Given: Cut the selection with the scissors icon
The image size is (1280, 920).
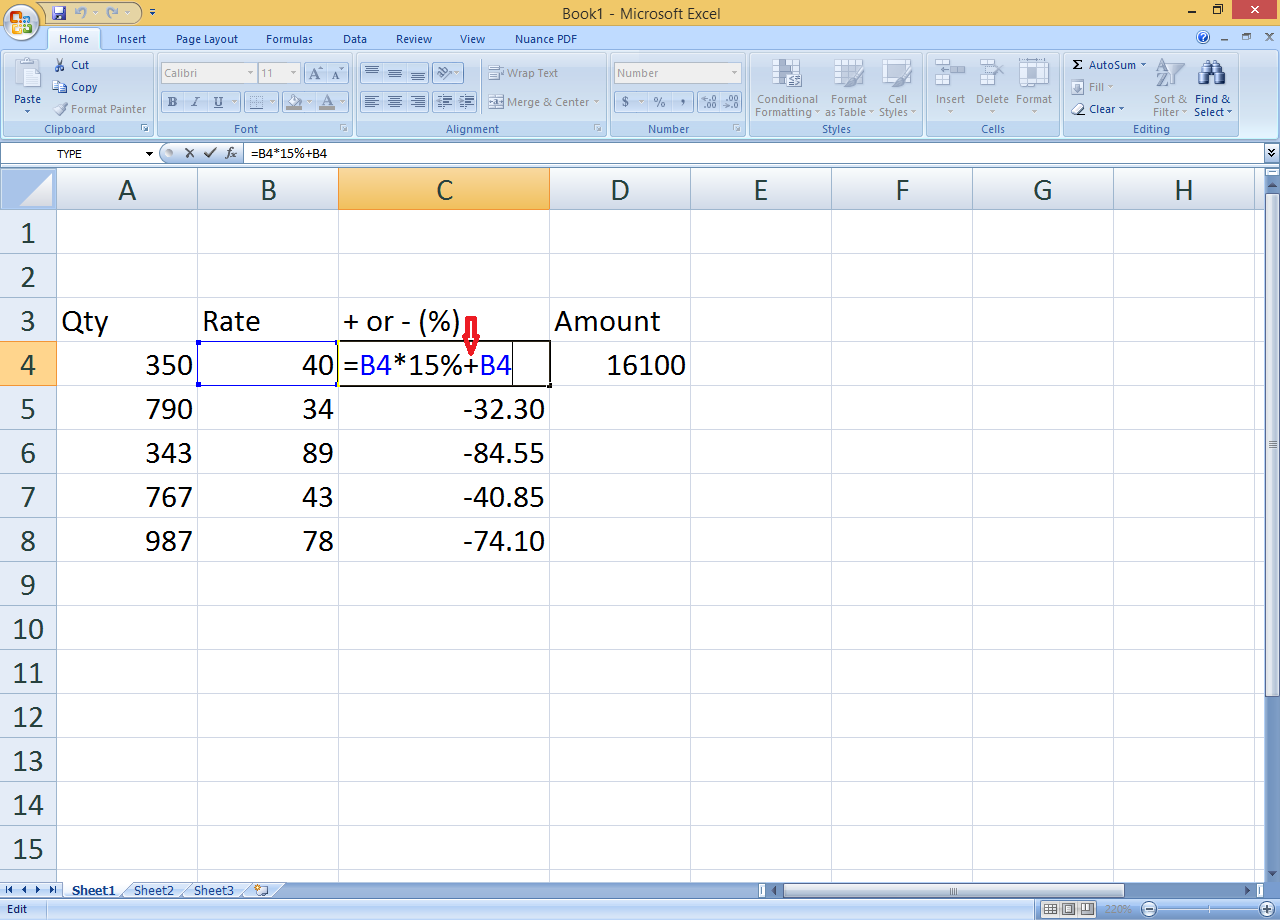Looking at the screenshot, I should [59, 65].
